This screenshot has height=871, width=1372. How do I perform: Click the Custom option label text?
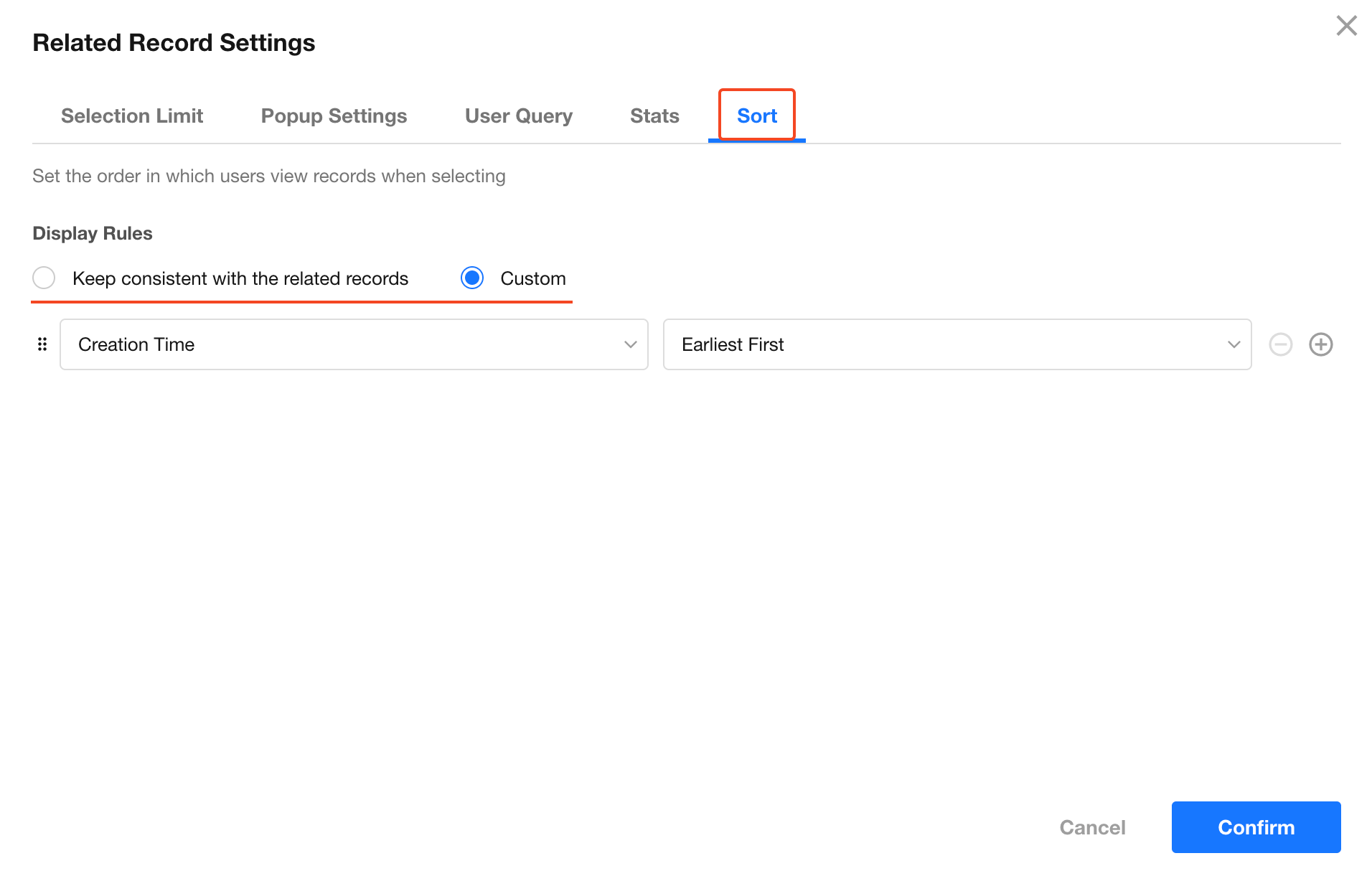(532, 278)
